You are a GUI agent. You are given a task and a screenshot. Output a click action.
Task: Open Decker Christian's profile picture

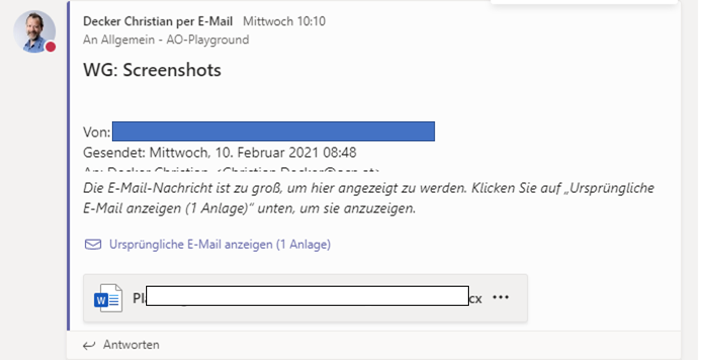pos(34,32)
